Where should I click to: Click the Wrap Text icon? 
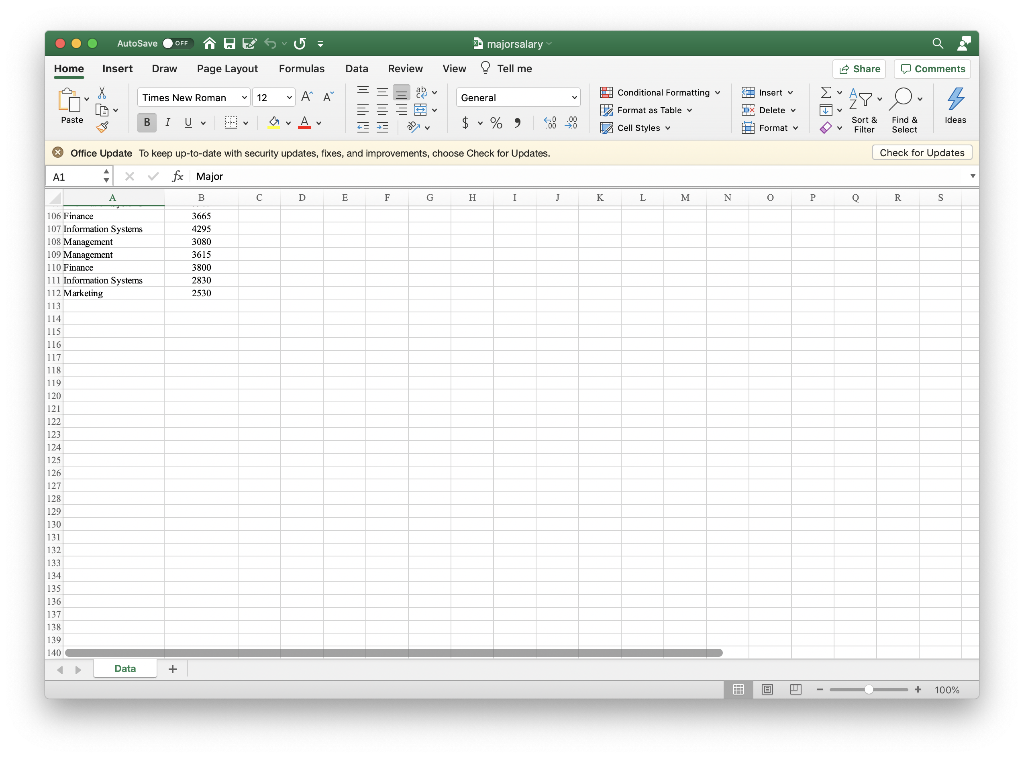point(421,93)
